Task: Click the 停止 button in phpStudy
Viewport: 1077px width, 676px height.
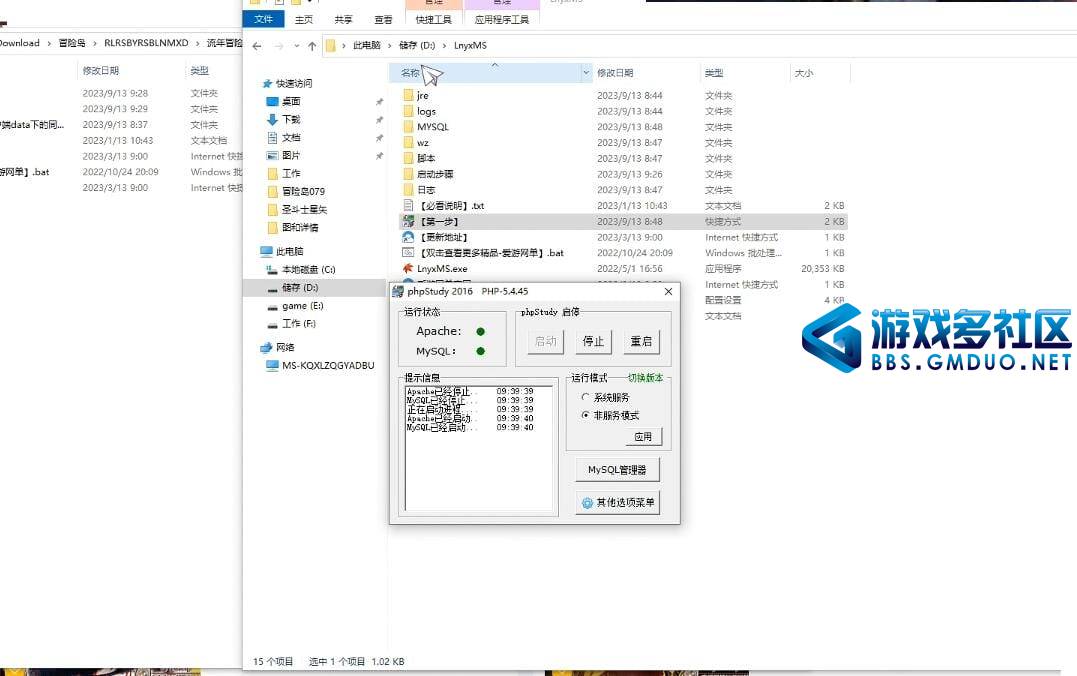Action: pos(593,341)
